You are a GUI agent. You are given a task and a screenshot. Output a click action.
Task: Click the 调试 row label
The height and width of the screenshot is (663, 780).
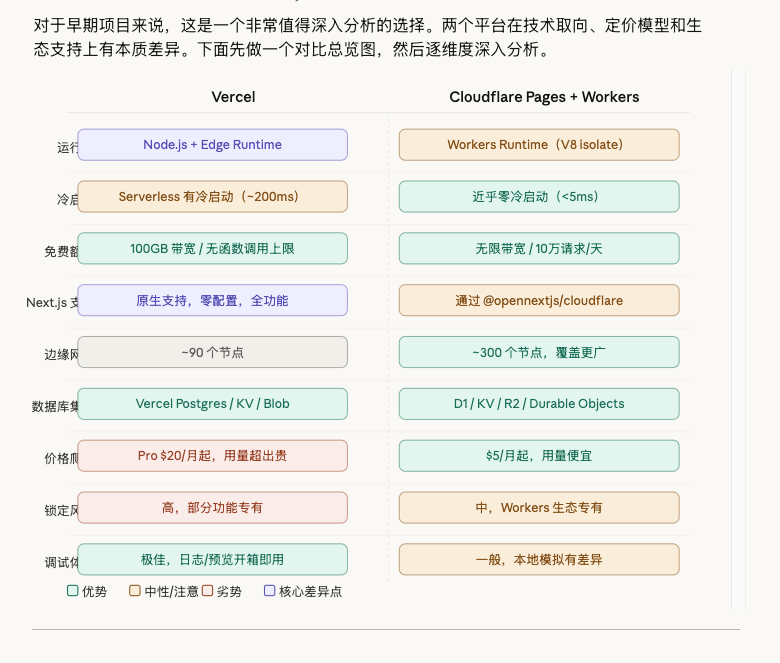pos(61,562)
